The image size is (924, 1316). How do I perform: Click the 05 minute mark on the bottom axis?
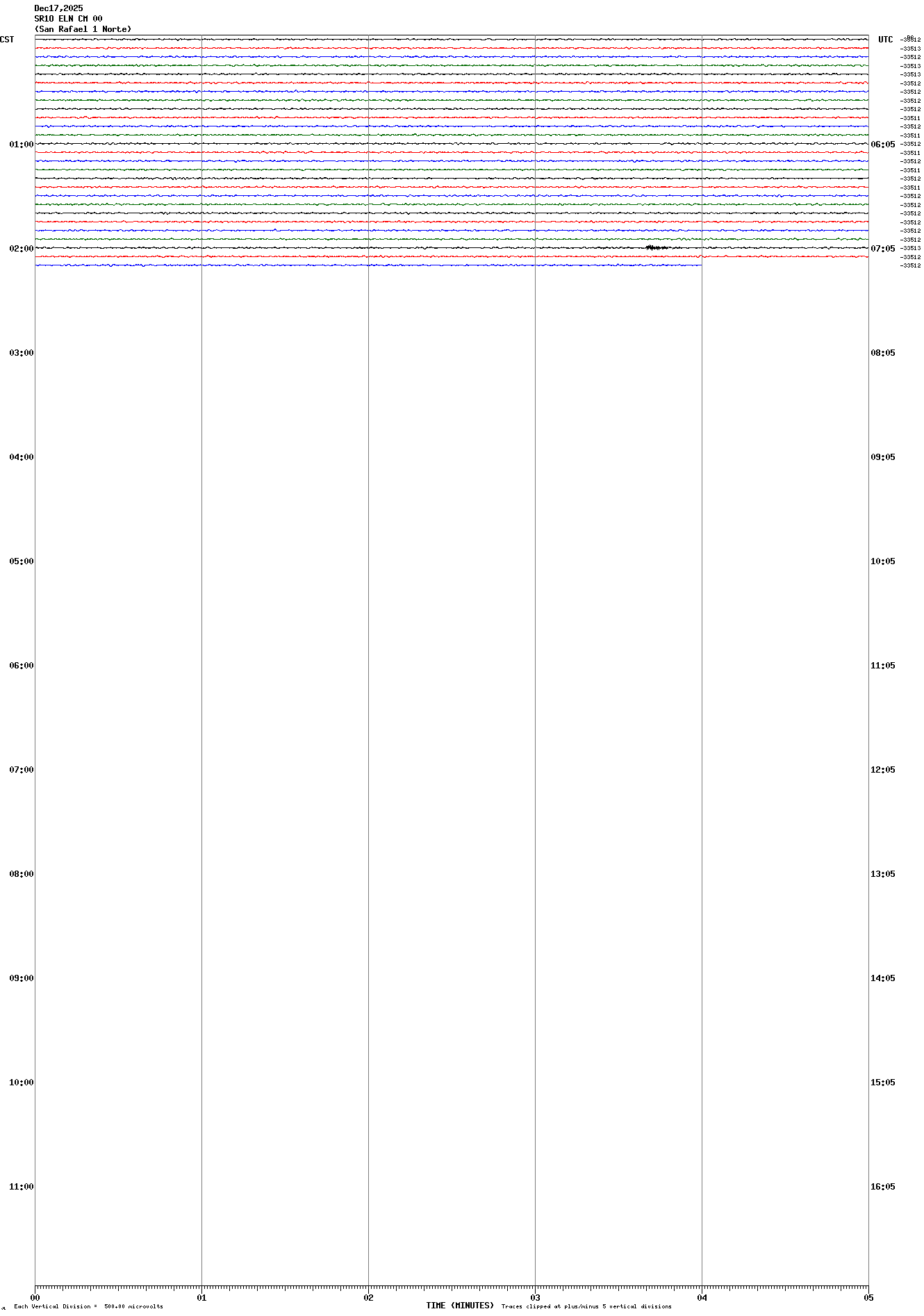868,1297
